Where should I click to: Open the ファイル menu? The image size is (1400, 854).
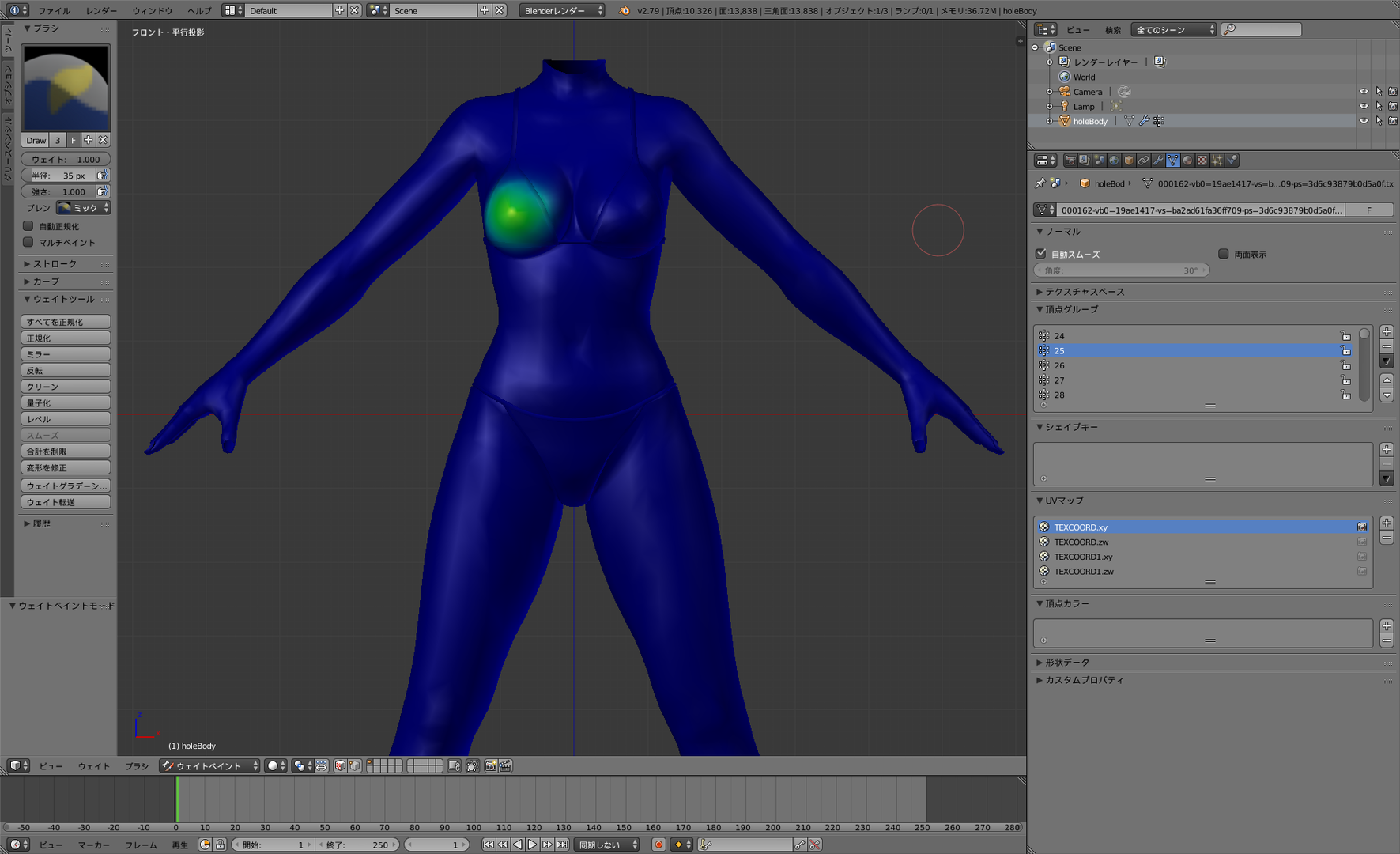click(x=55, y=10)
